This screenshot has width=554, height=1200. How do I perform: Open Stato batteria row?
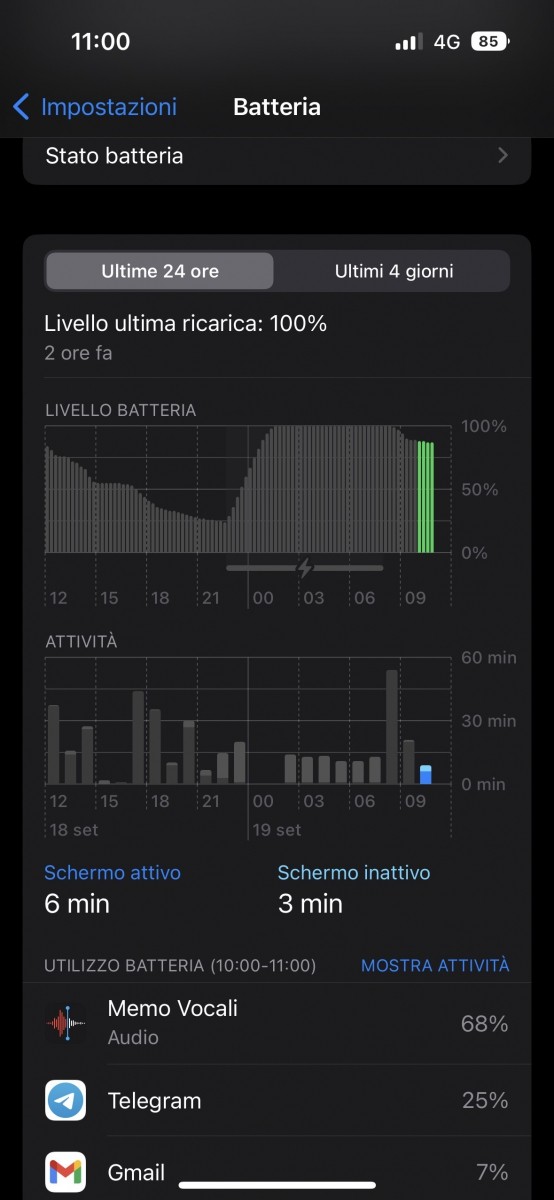(277, 156)
